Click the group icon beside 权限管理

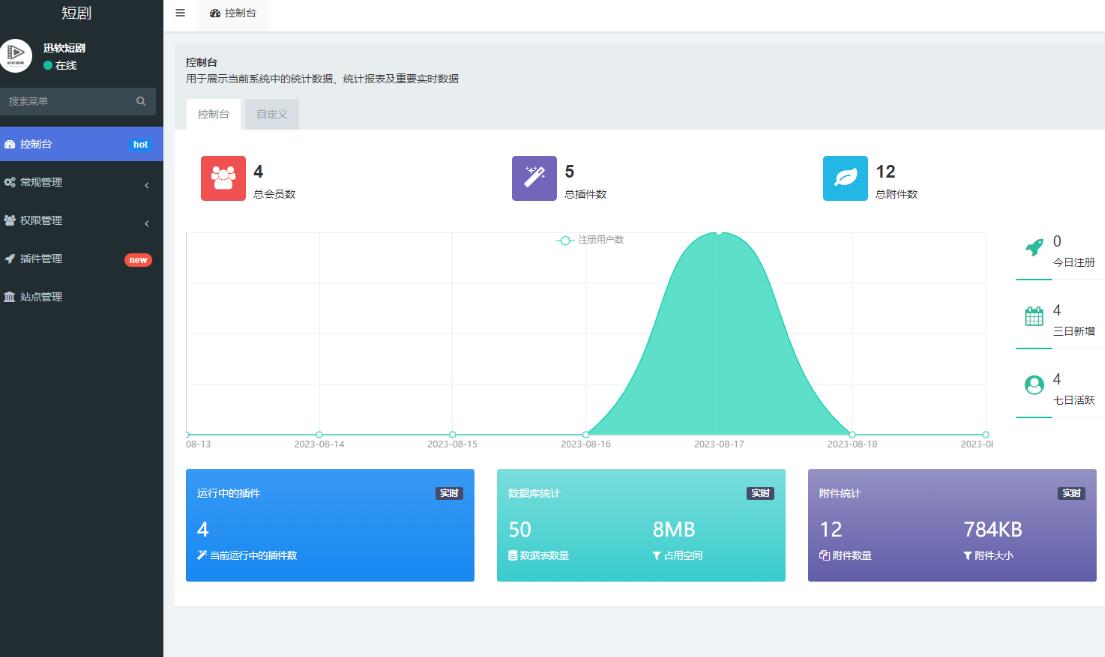pyautogui.click(x=9, y=221)
